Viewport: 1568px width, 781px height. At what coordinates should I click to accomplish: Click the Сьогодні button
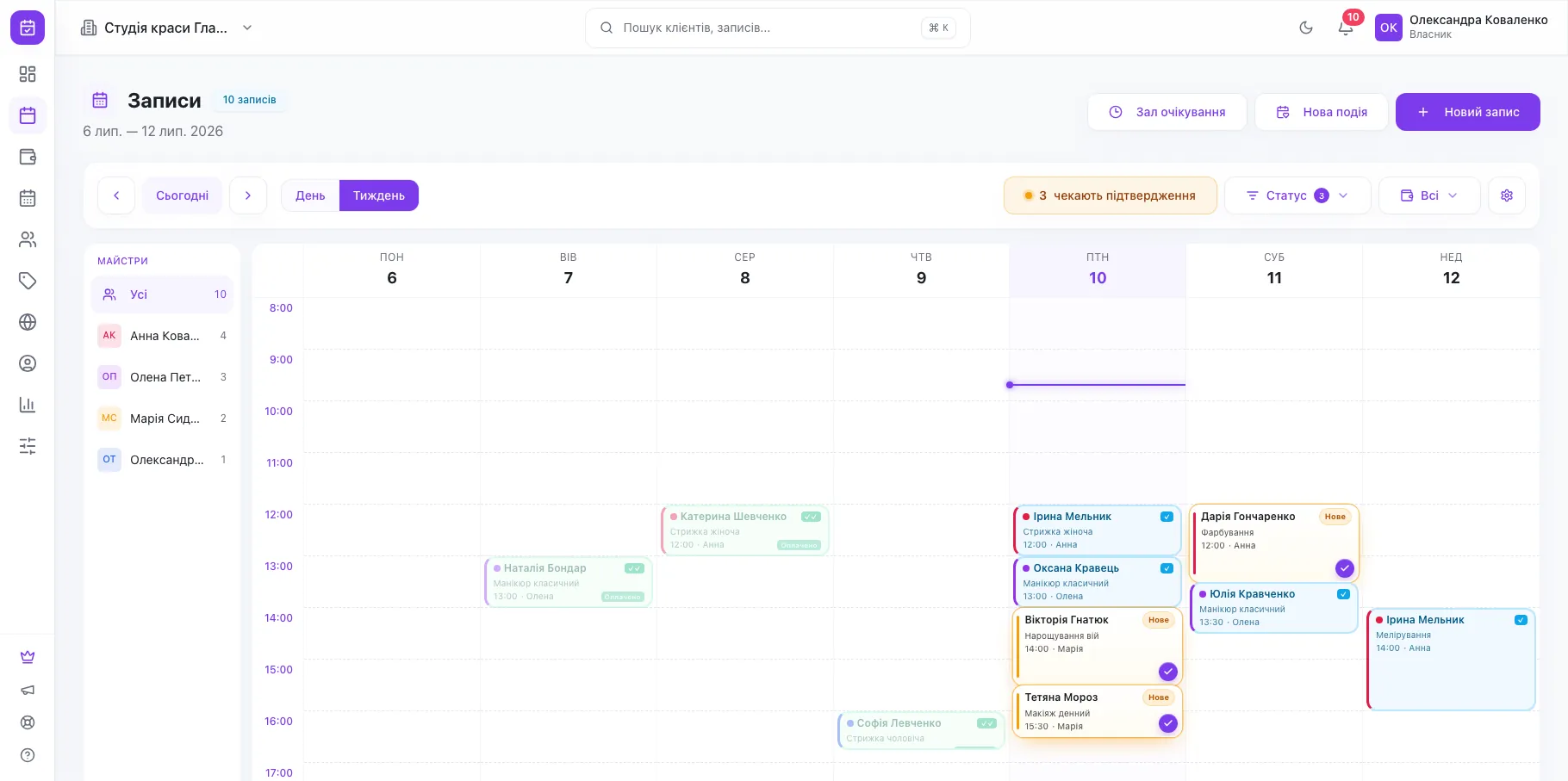point(182,195)
